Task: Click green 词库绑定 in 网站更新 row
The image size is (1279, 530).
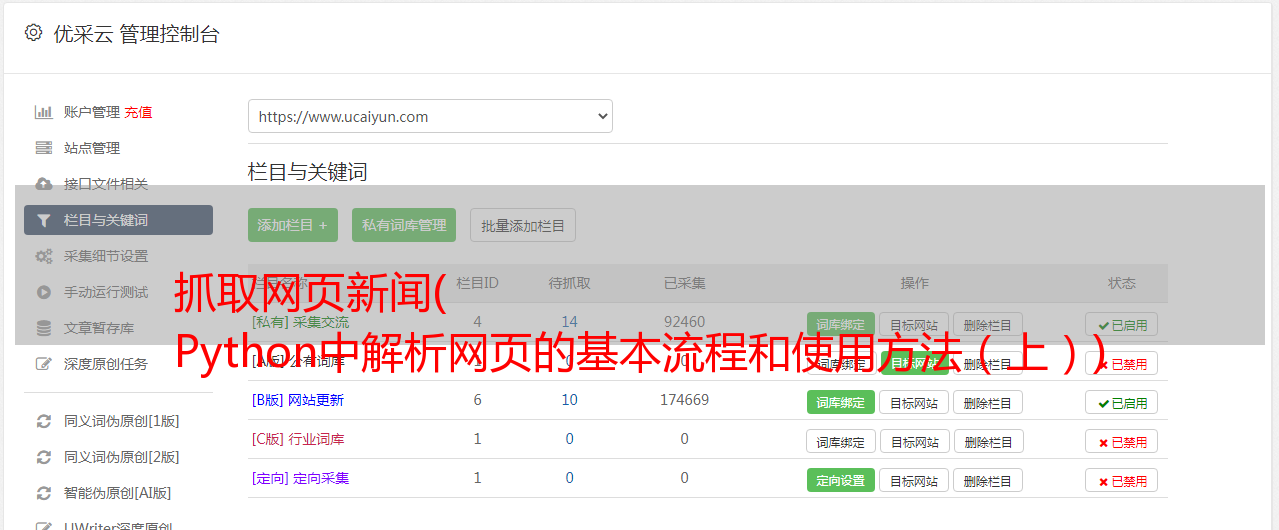Action: point(841,402)
